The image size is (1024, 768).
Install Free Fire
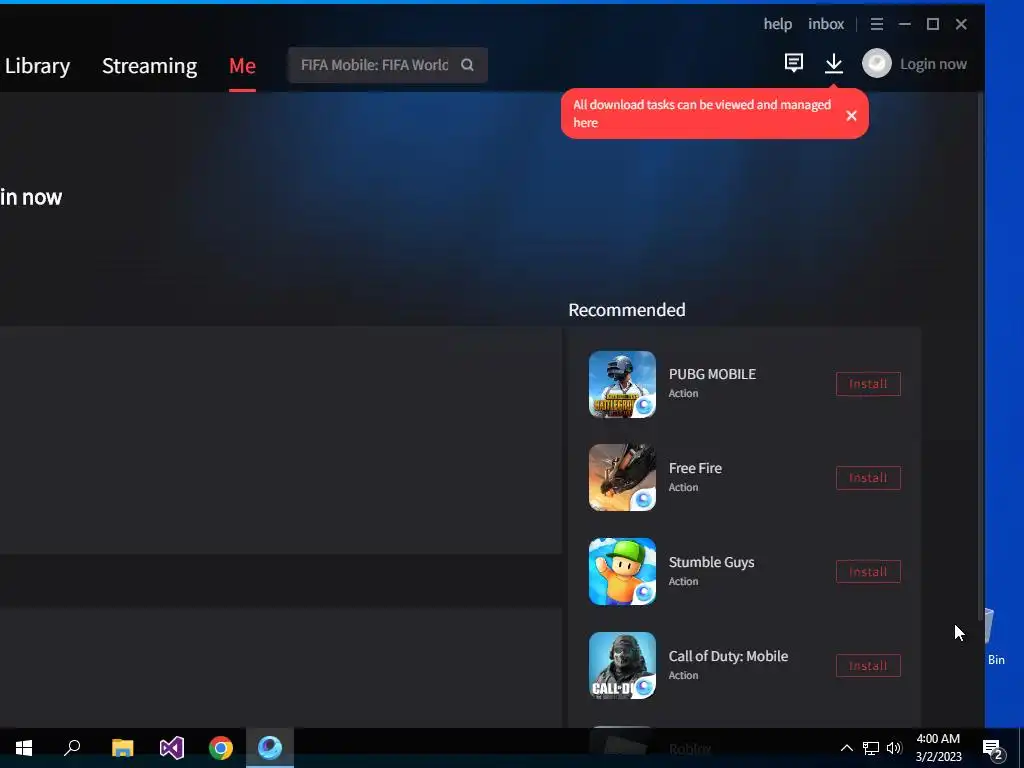click(868, 478)
